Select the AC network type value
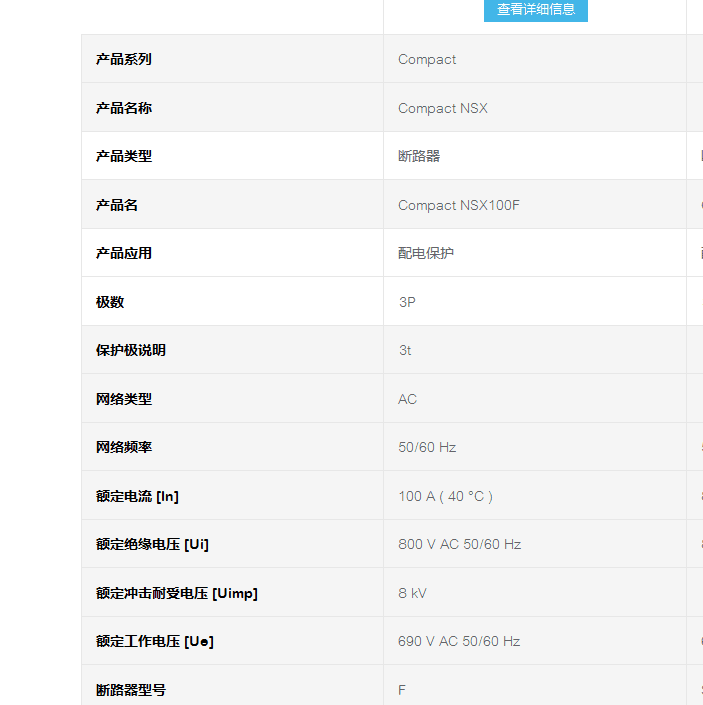This screenshot has height=705, width=703. point(407,399)
